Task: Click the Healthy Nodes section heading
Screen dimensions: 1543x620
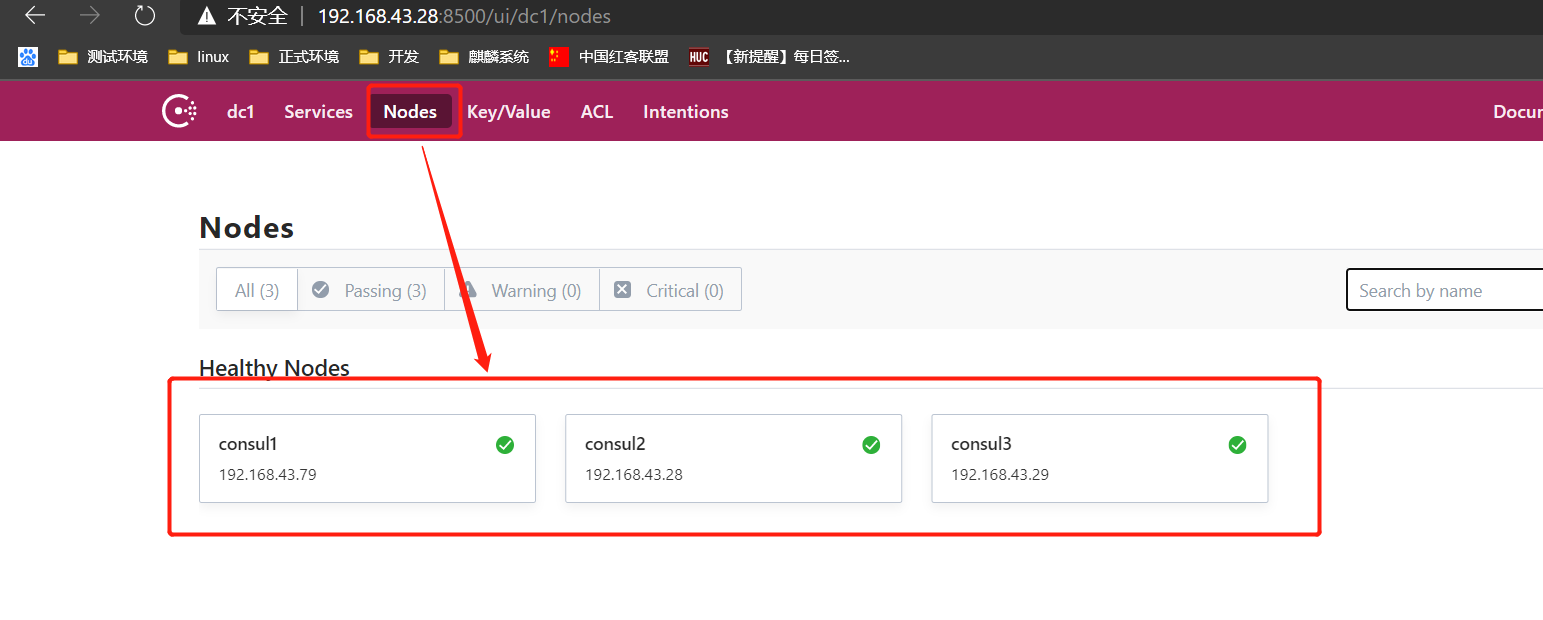Action: pos(275,368)
